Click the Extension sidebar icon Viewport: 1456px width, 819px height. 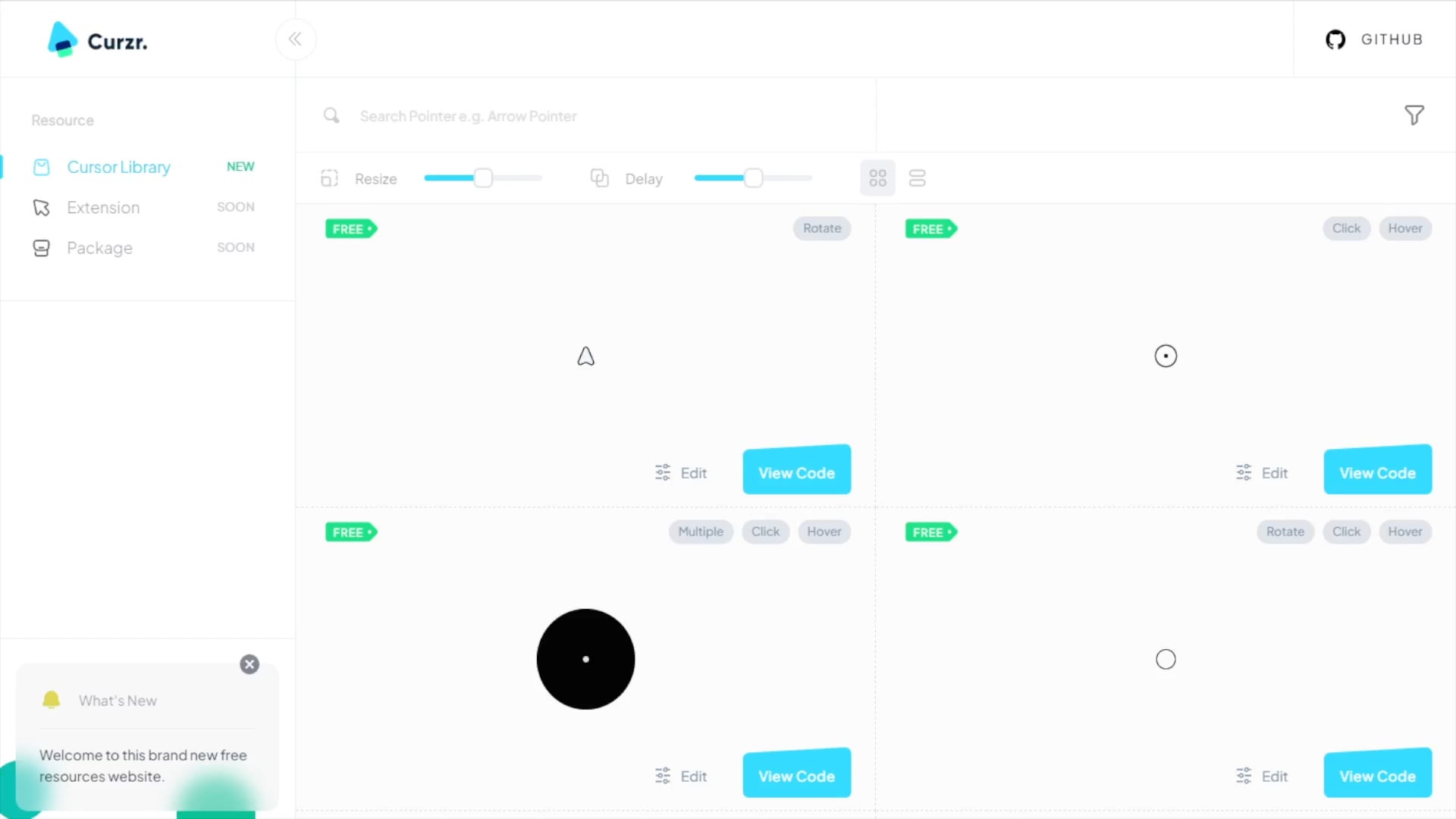(41, 207)
